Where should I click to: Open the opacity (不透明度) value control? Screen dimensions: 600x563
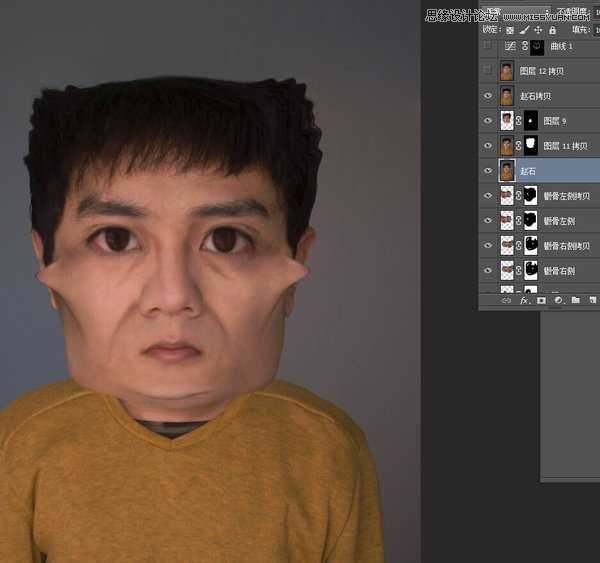click(596, 12)
